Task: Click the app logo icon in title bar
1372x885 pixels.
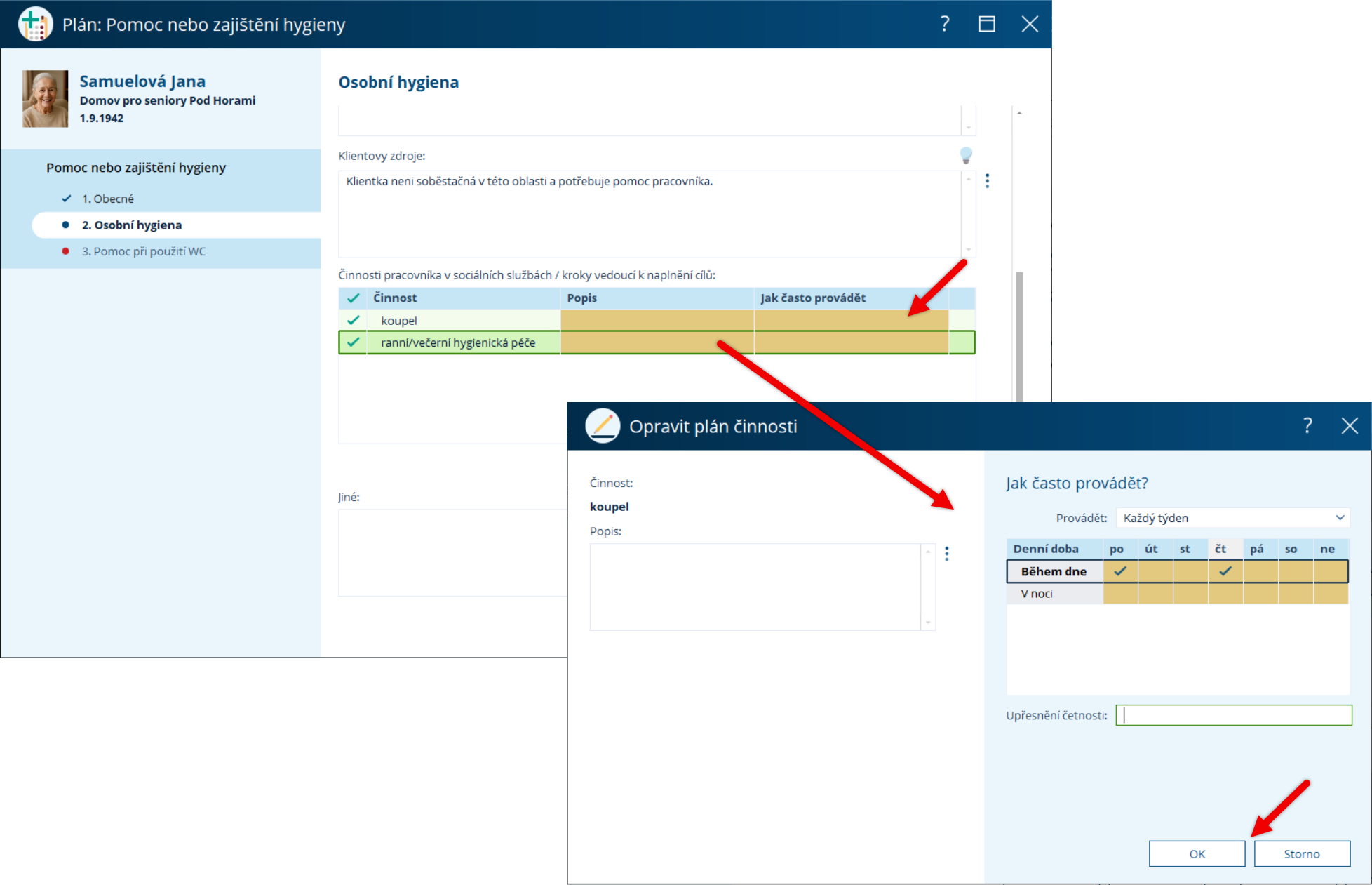Action: click(35, 25)
